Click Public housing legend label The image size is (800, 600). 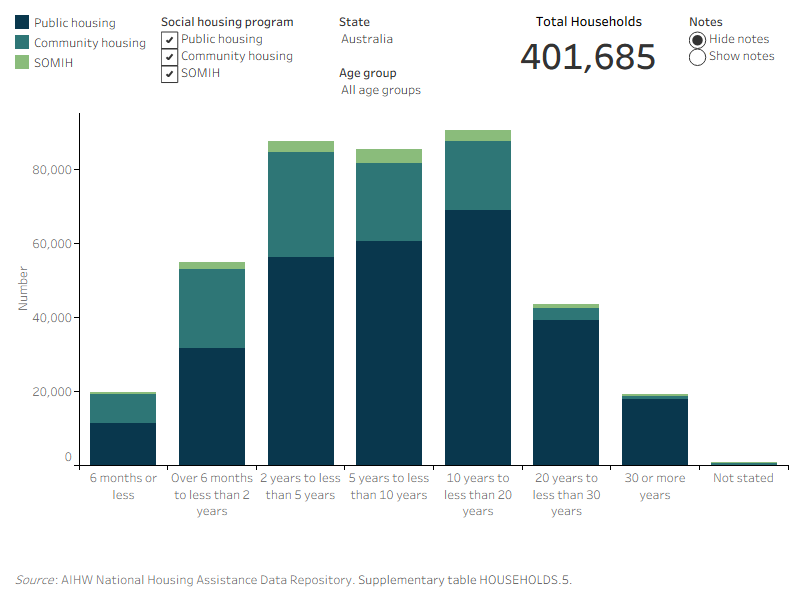75,23
